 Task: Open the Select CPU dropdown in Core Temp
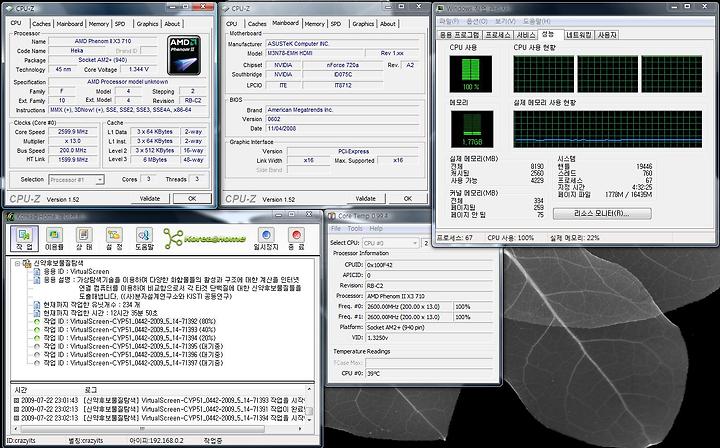tap(391, 243)
